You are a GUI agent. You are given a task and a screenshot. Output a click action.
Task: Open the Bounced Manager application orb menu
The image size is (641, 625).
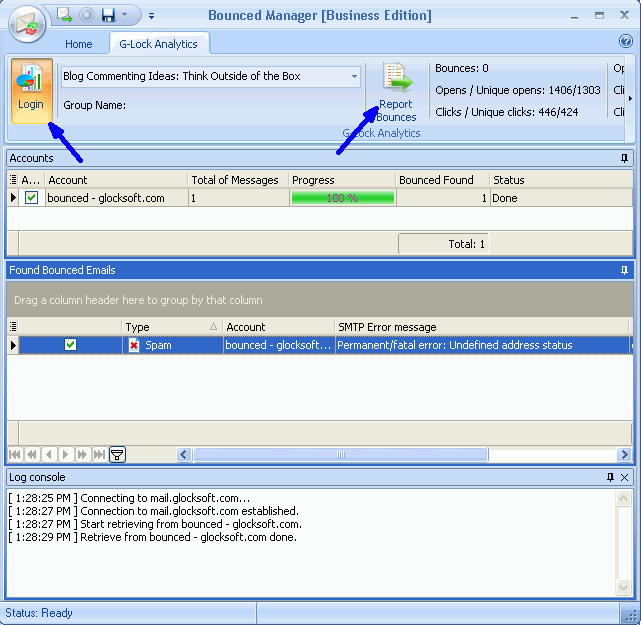[x=27, y=23]
